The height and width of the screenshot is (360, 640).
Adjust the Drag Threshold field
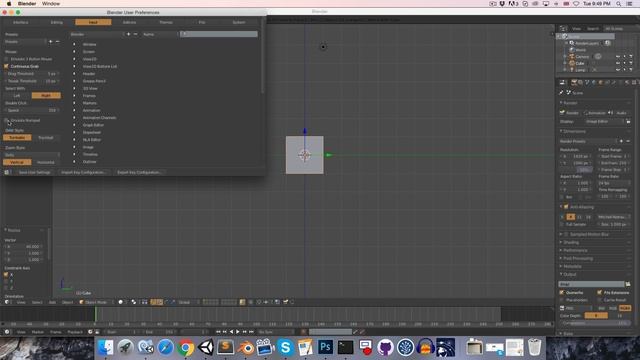pos(32,74)
